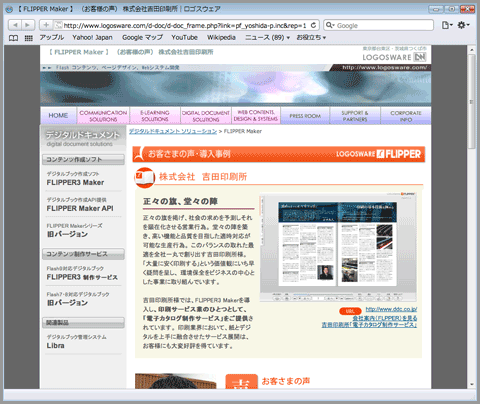Open 旧バージョン under Flash7·8対応デジタルブック
480x404 pixels.
coord(67,303)
